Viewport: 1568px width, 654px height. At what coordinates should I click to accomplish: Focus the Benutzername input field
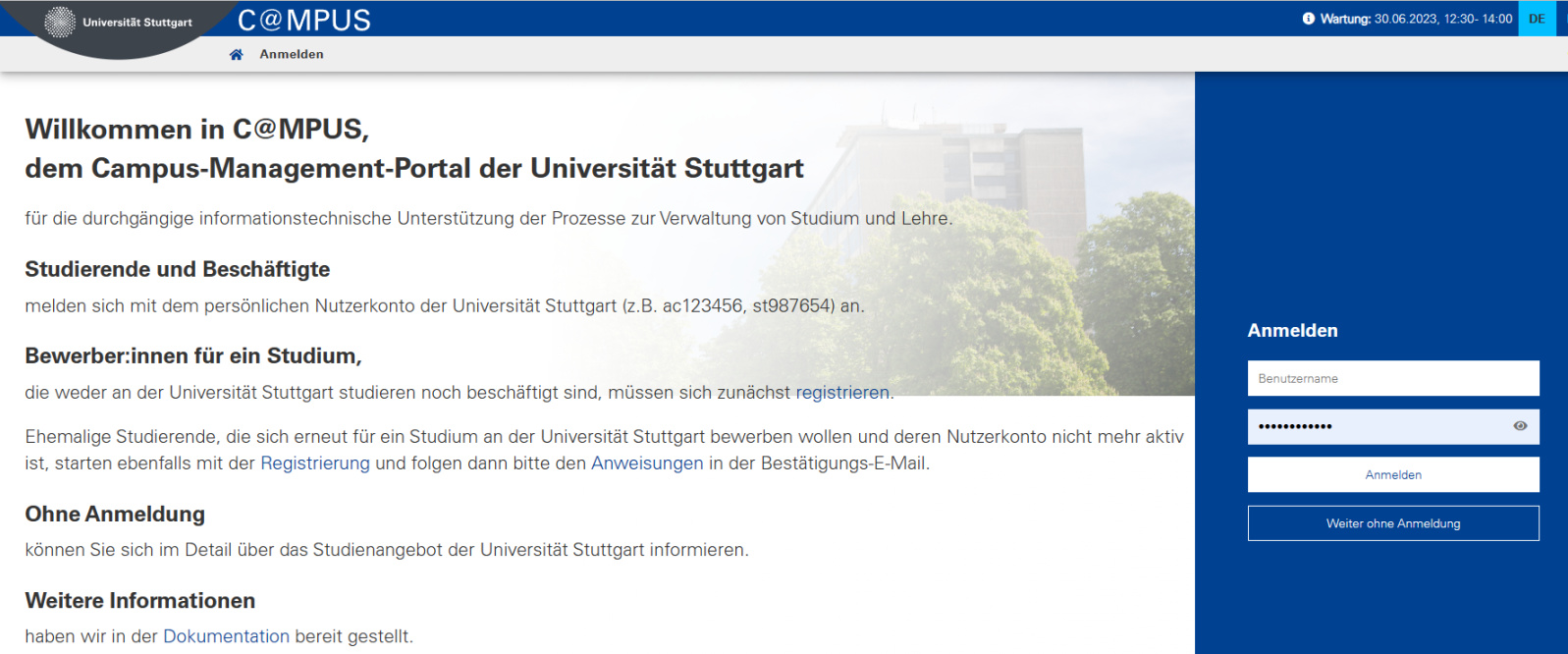[x=1392, y=379]
